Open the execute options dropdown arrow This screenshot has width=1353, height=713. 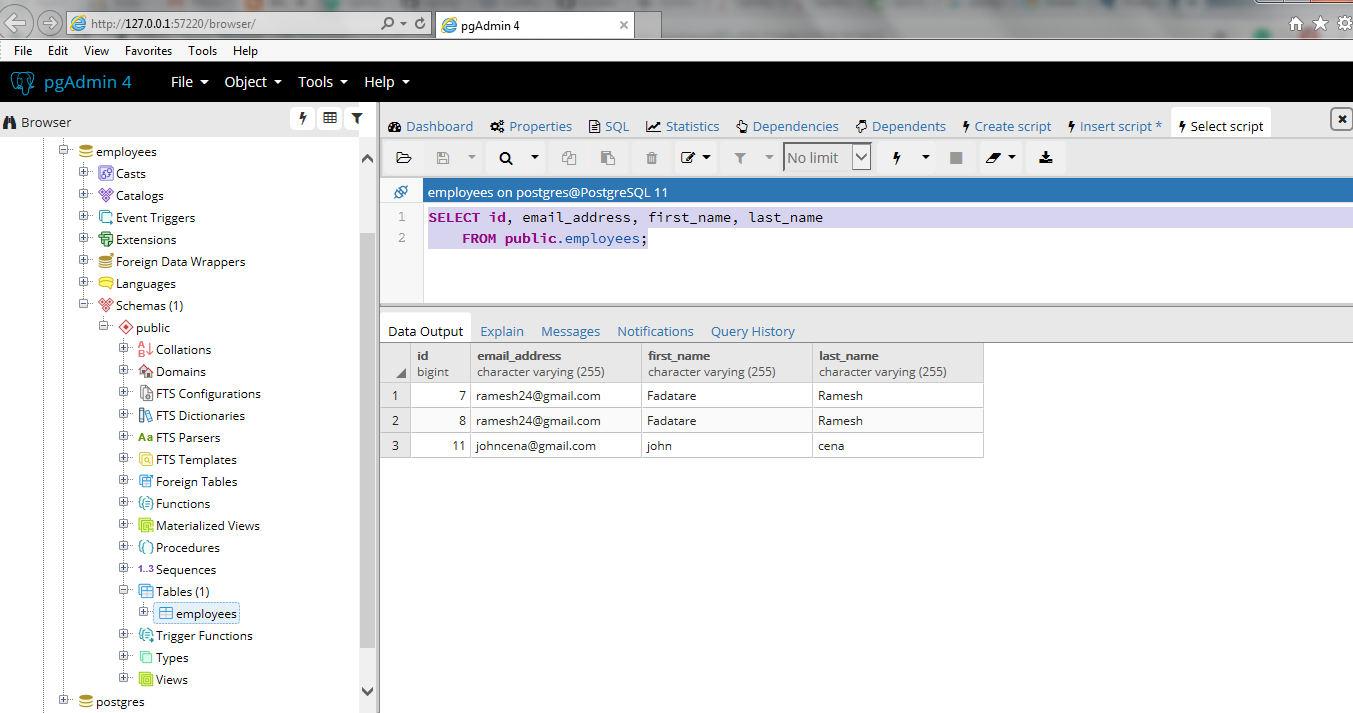[926, 158]
